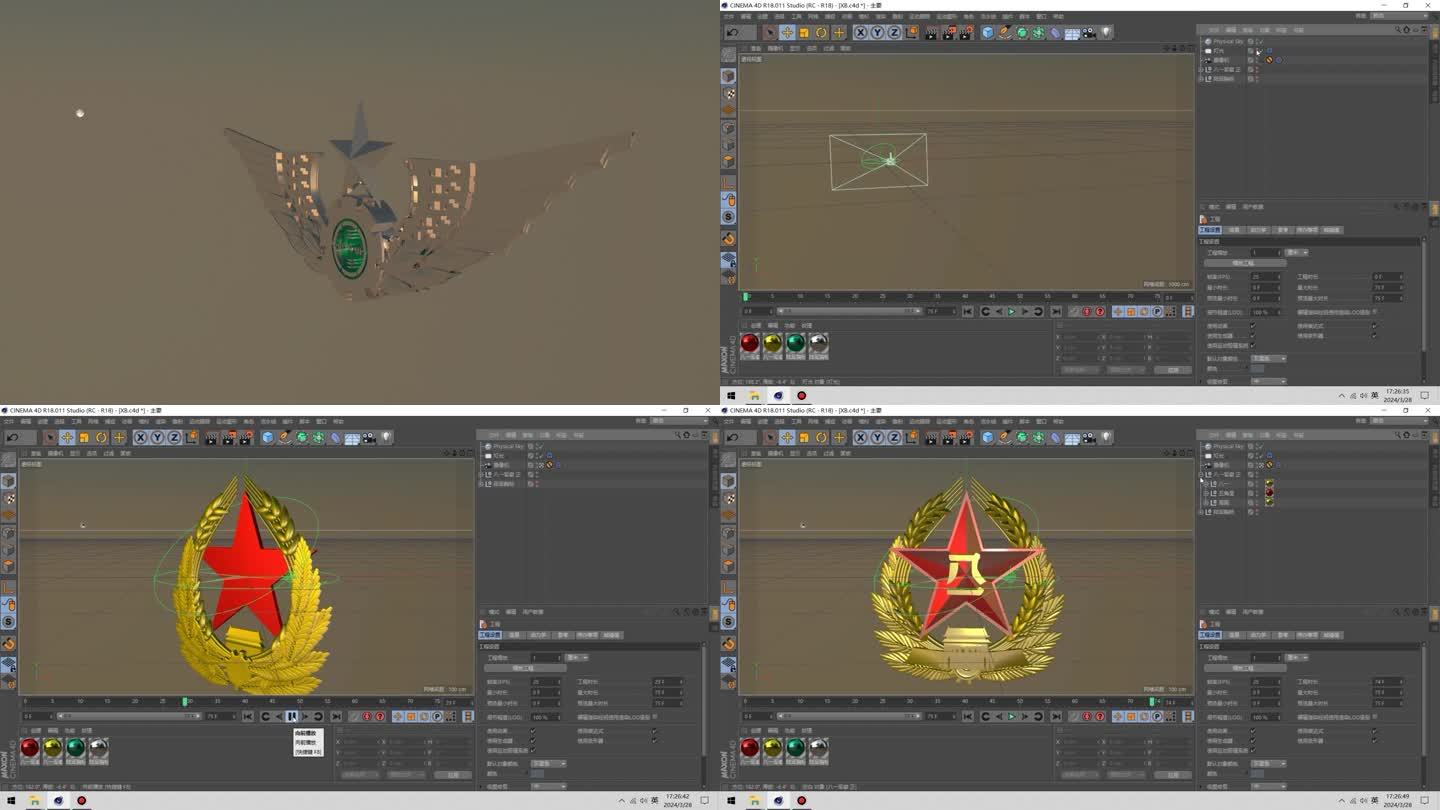Switch to Points mode in camera-wireframe window

[728, 128]
